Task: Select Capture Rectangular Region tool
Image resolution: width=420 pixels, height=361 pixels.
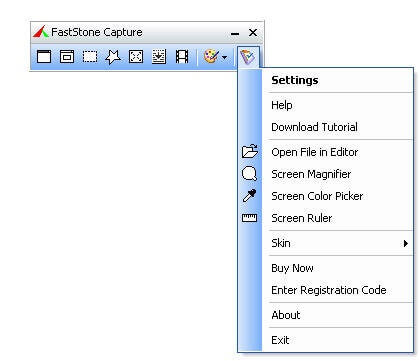Action: point(90,57)
